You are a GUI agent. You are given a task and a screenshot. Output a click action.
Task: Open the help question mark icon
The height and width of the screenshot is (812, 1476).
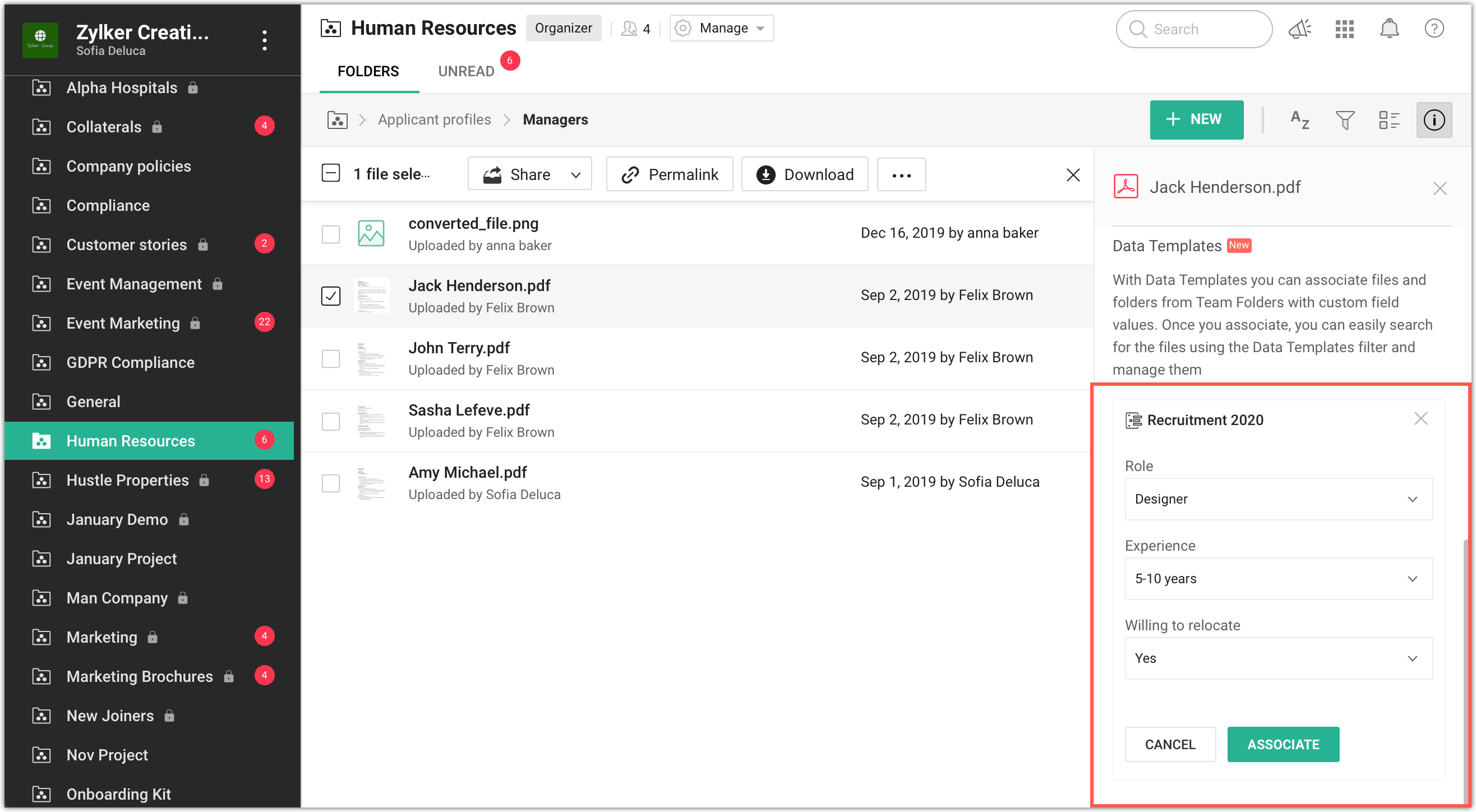coord(1433,29)
